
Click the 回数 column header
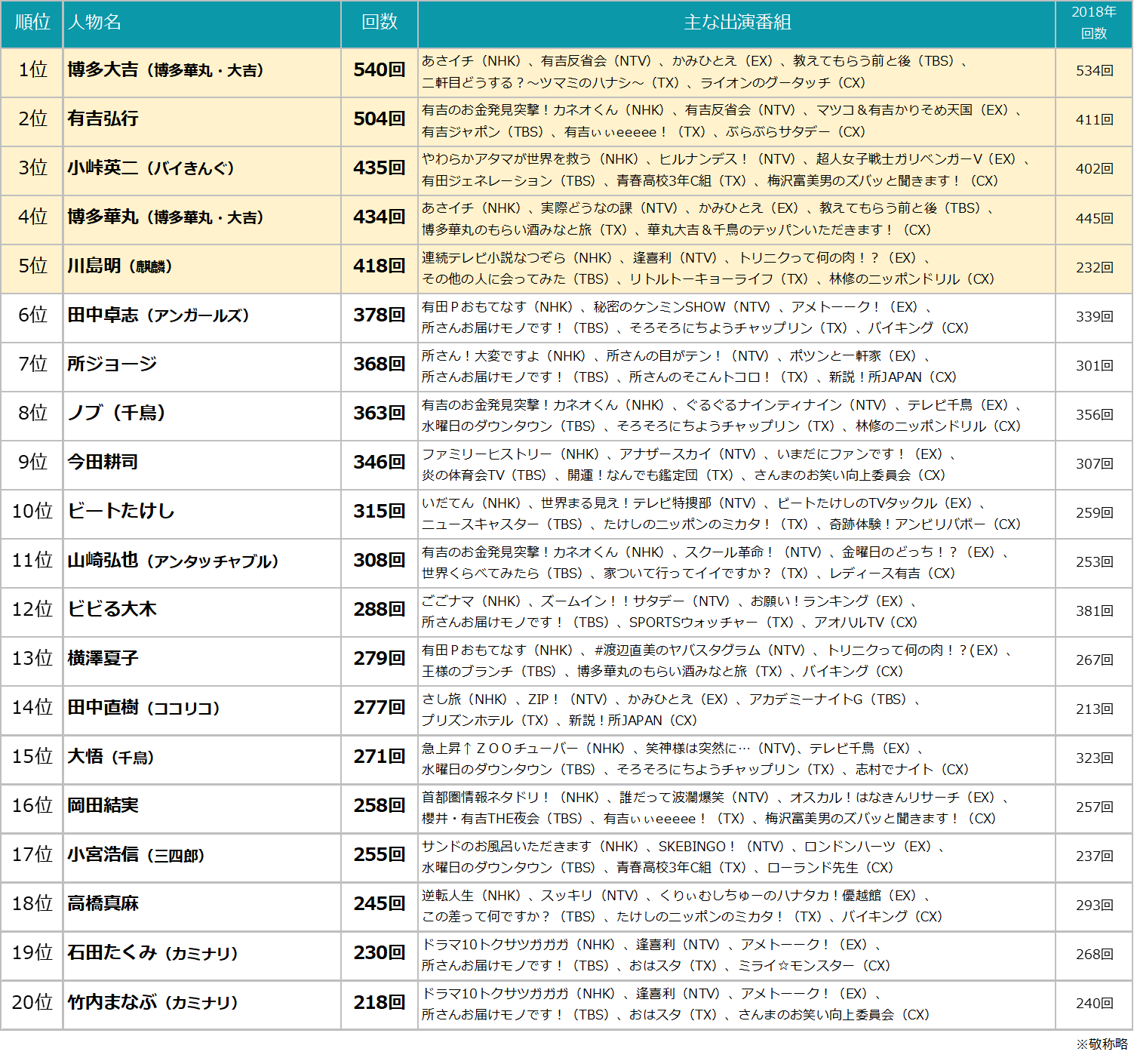point(379,23)
